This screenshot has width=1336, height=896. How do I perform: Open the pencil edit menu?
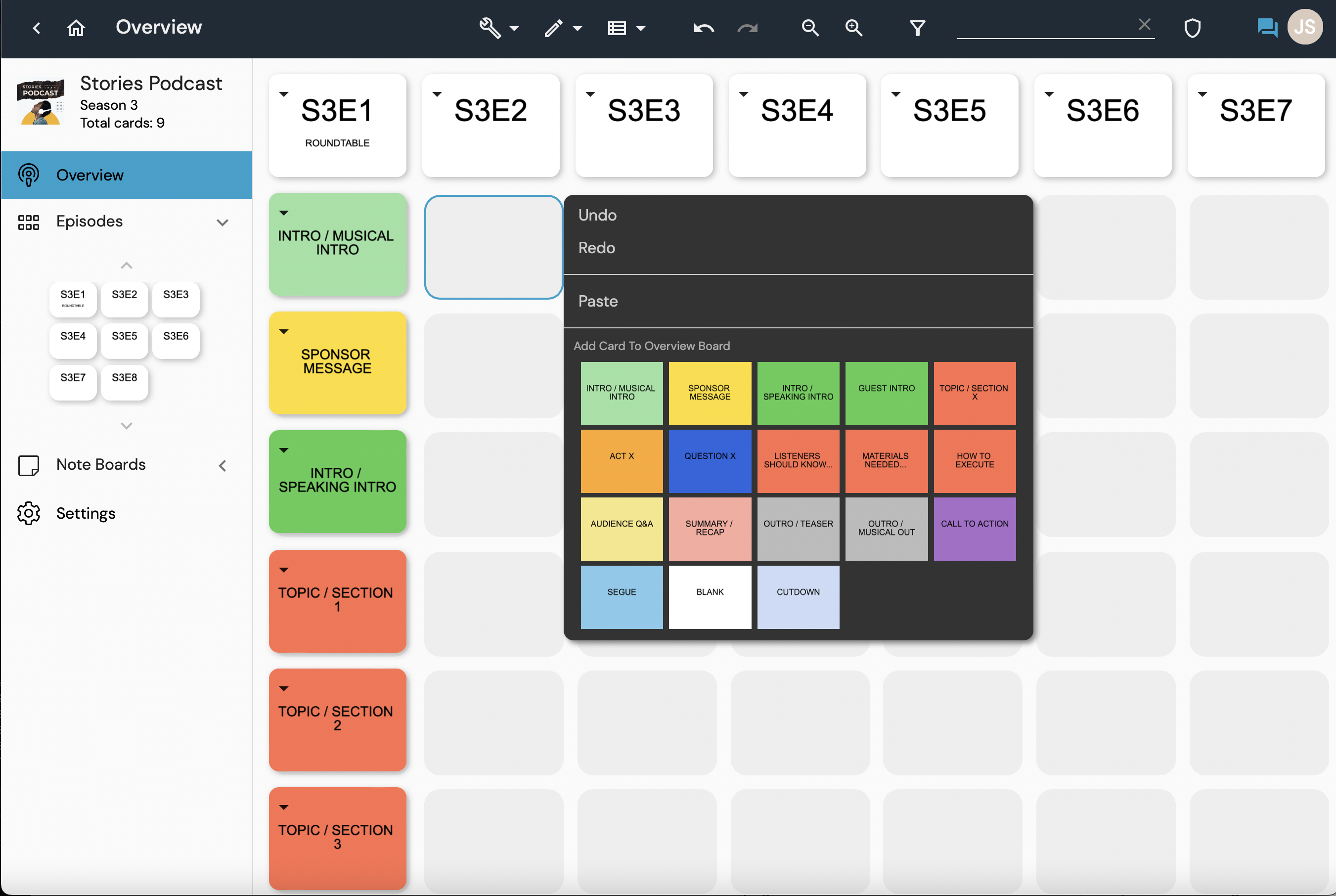tap(562, 27)
